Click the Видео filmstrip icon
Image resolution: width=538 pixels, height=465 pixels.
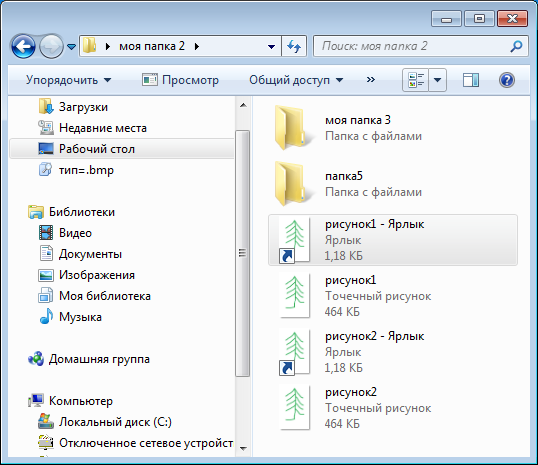(46, 233)
